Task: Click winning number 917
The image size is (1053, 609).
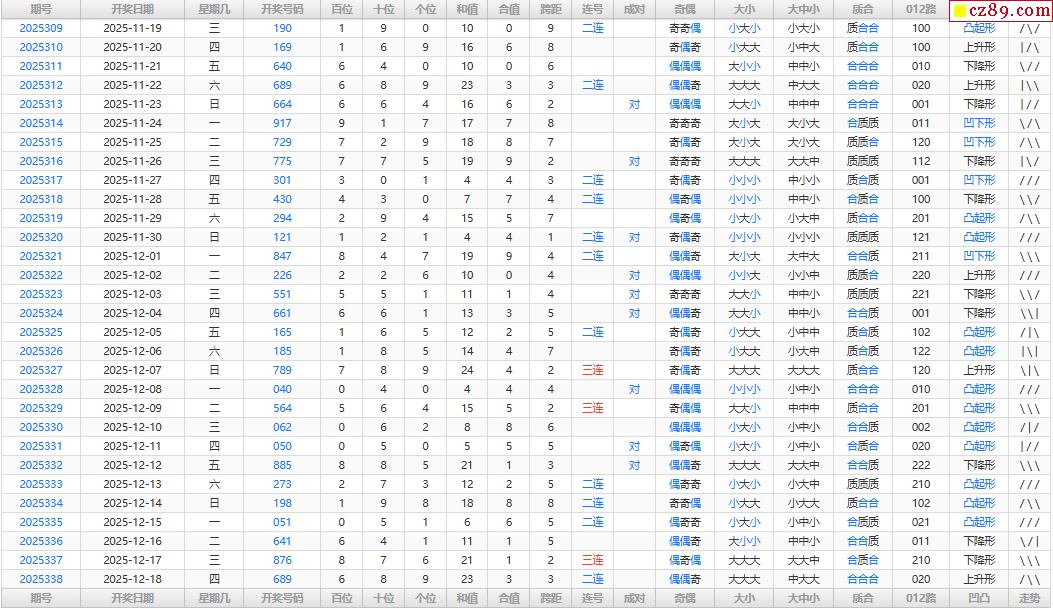Action: [x=283, y=123]
